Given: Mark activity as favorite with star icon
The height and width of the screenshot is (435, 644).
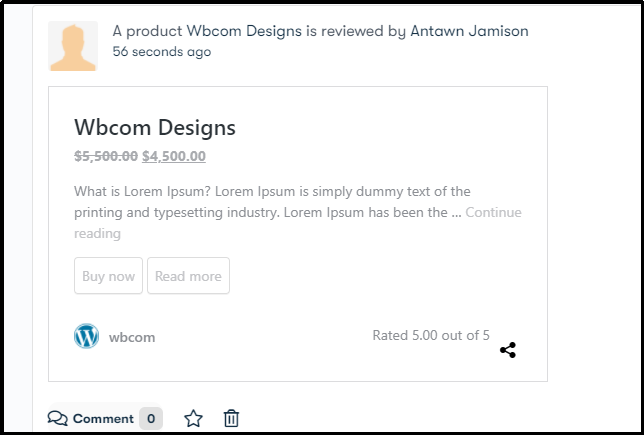Looking at the screenshot, I should tap(193, 419).
